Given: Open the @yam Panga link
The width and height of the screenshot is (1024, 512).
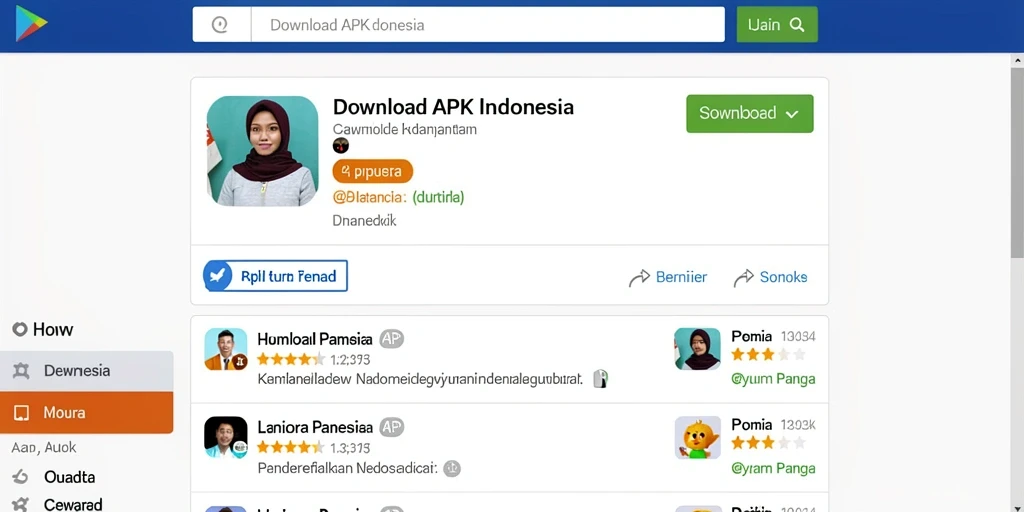Looking at the screenshot, I should pyautogui.click(x=773, y=468).
